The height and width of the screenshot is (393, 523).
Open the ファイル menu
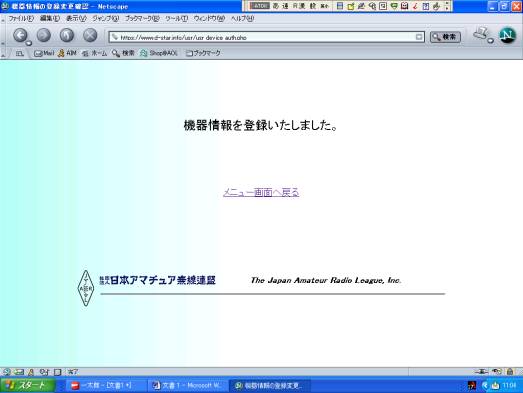[21, 18]
